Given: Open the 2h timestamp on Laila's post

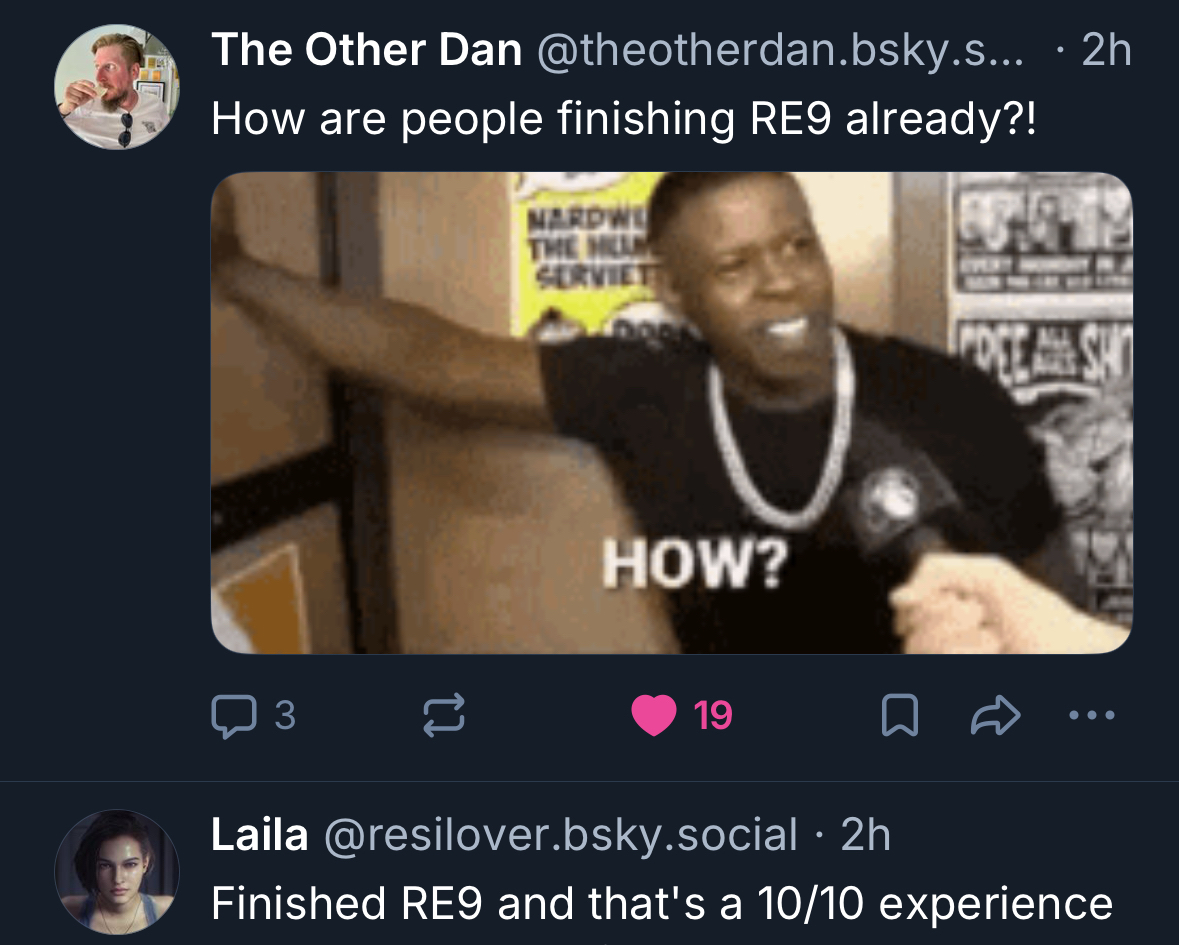Looking at the screenshot, I should (865, 834).
